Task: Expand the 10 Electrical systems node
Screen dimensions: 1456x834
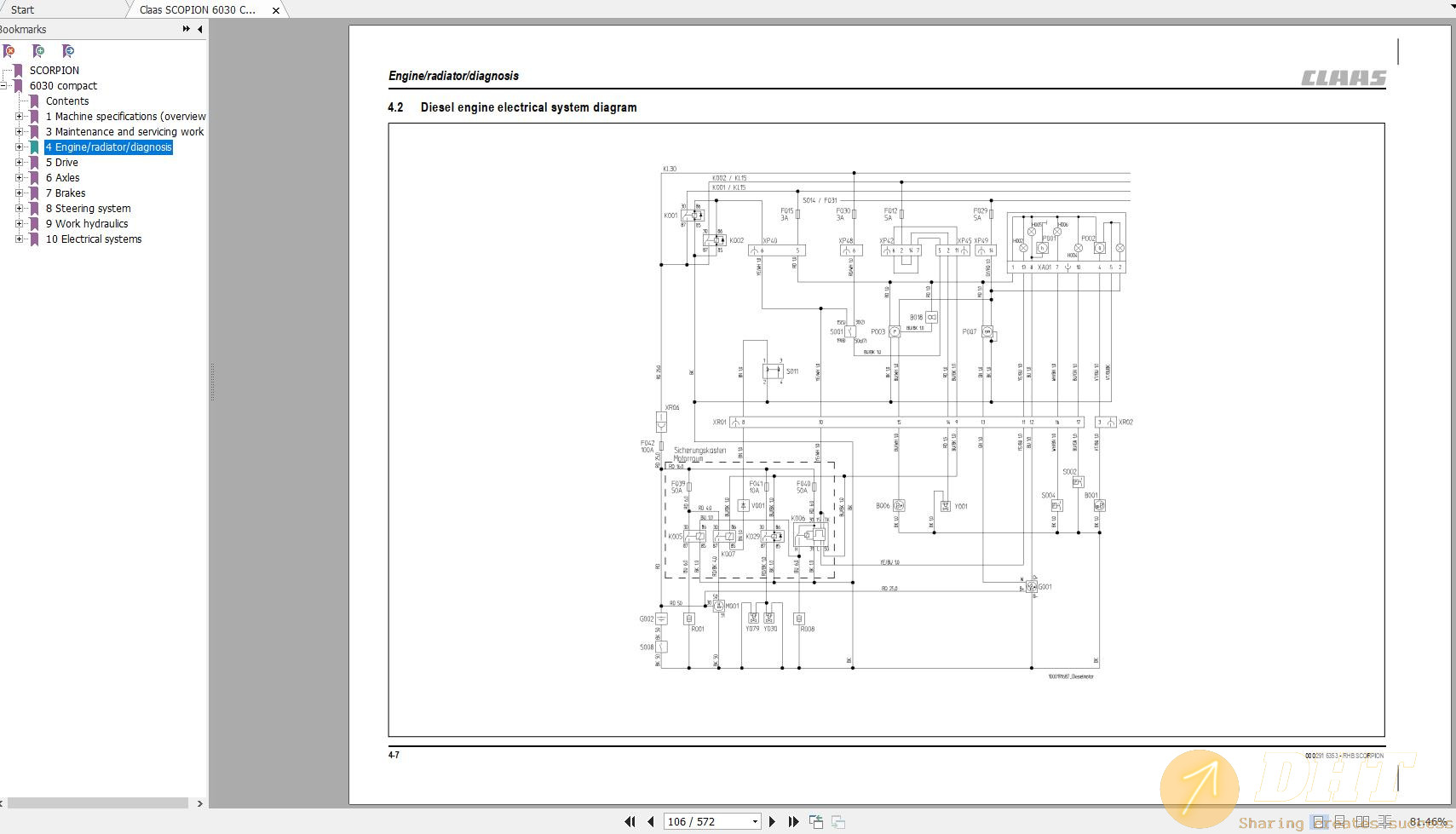Action: pos(20,239)
